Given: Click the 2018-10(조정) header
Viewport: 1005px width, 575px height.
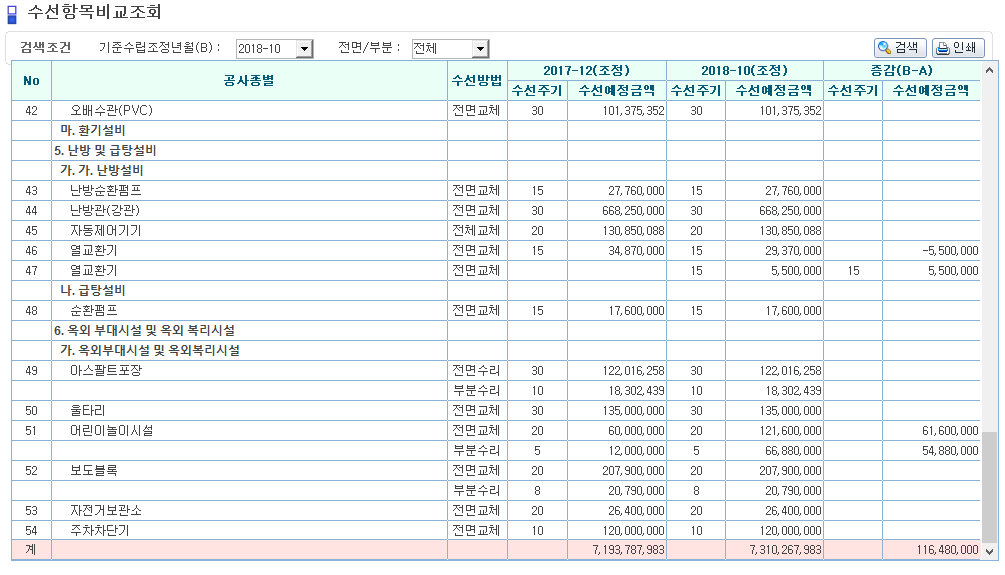Looking at the screenshot, I should (744, 71).
